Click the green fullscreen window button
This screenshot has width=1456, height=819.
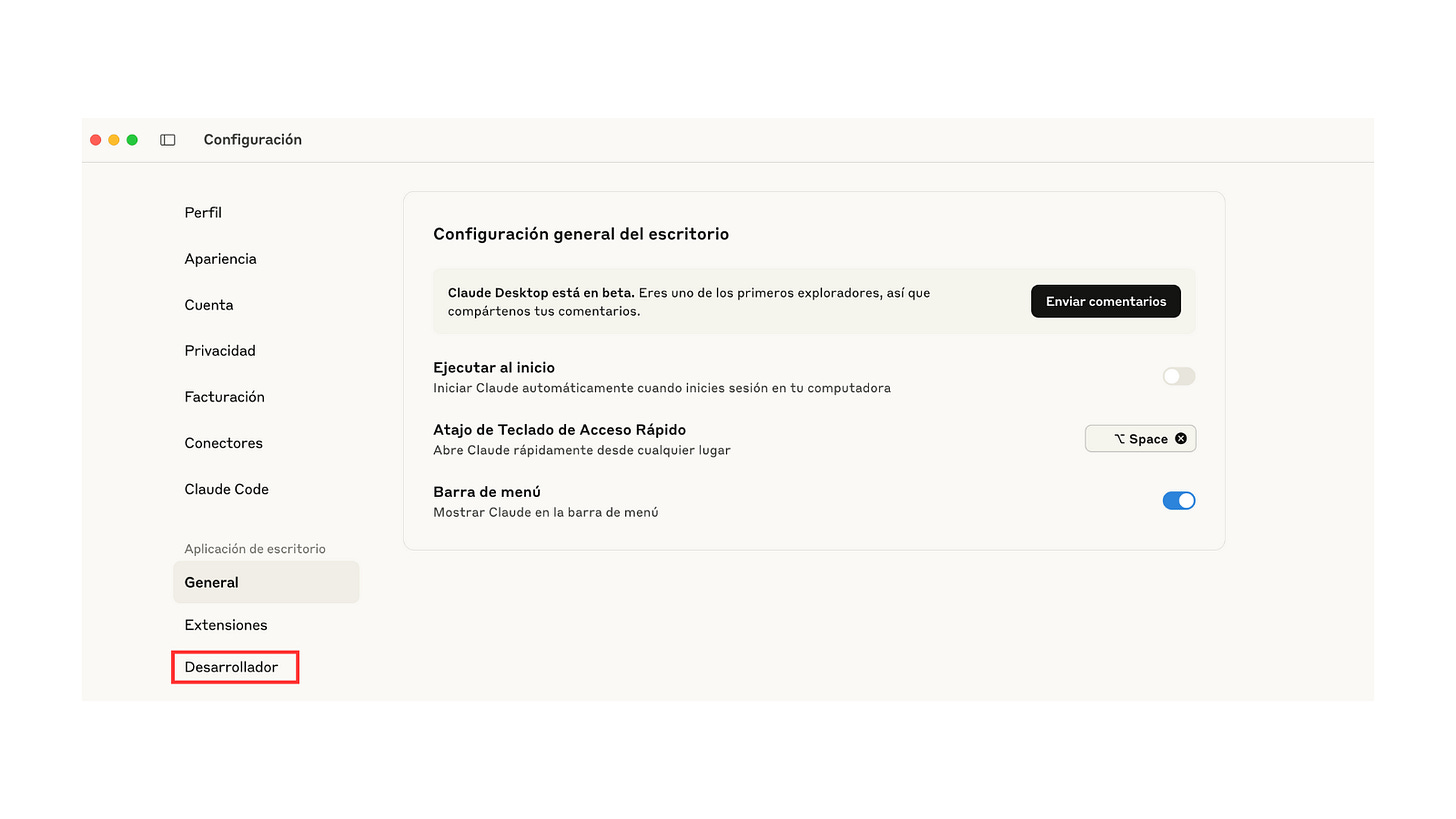coord(132,140)
